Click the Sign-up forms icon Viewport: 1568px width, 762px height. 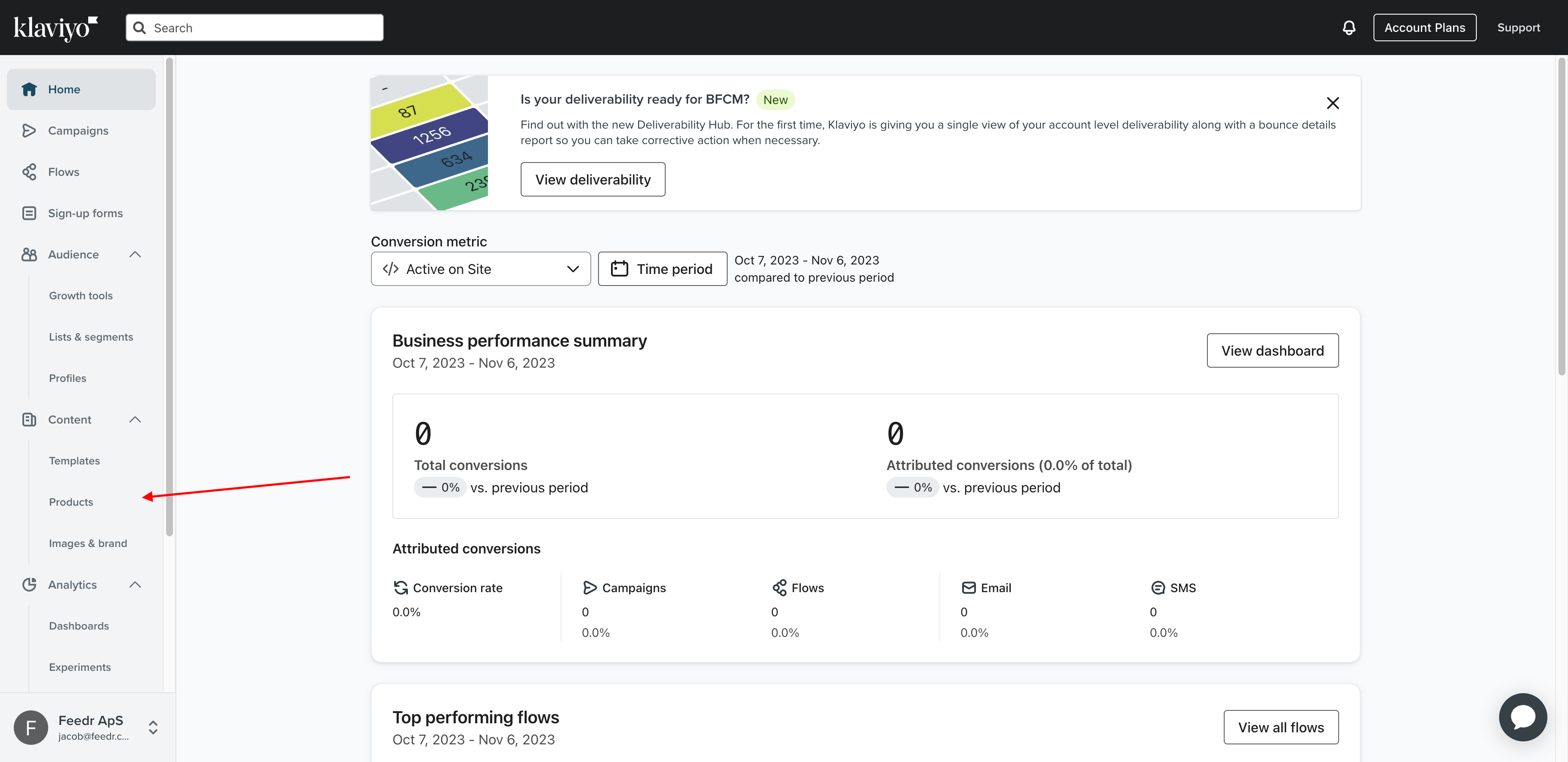[29, 213]
